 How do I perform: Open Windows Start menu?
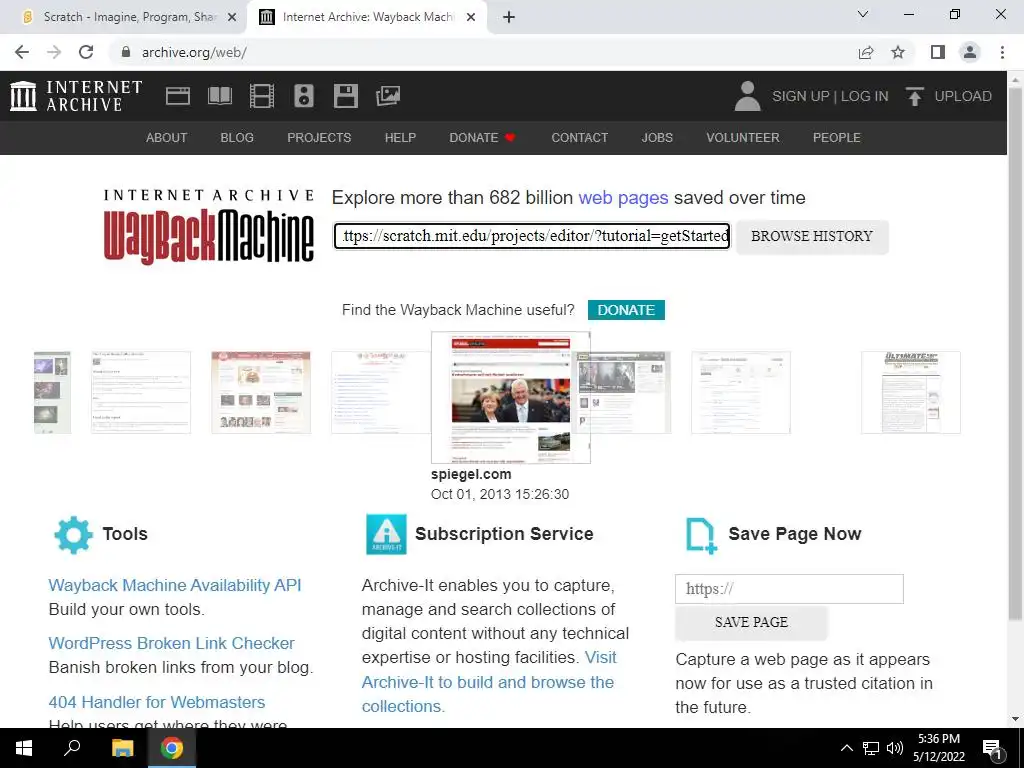click(24, 748)
